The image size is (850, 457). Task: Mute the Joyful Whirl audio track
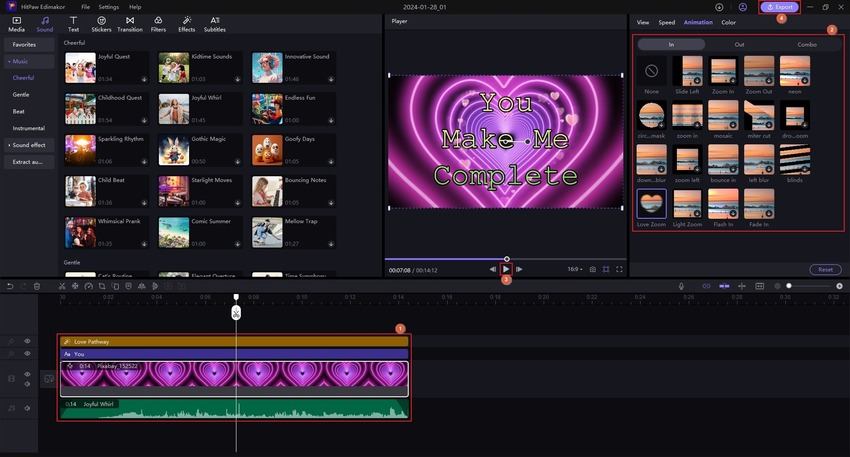27,408
